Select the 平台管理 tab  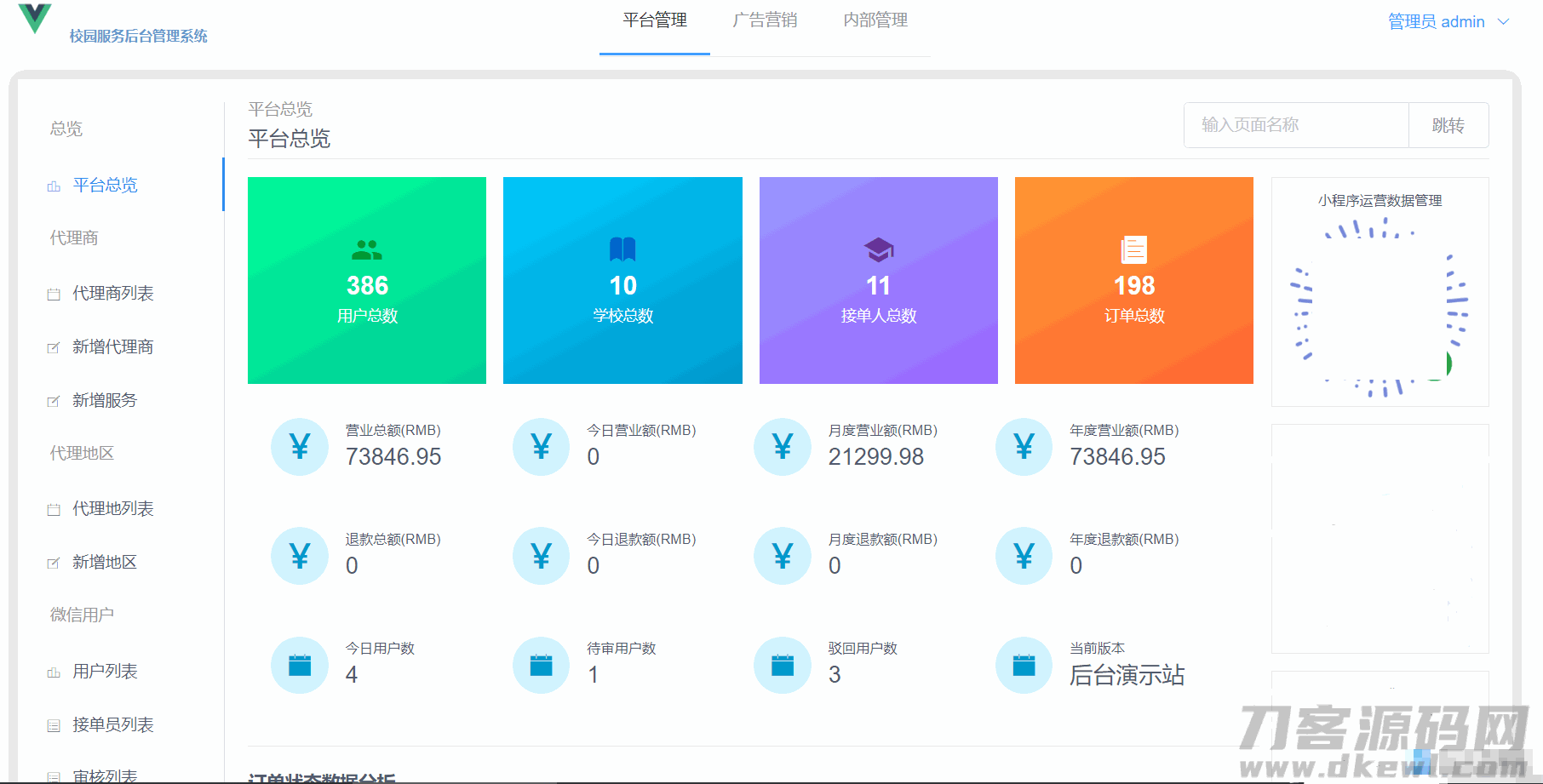click(x=655, y=20)
